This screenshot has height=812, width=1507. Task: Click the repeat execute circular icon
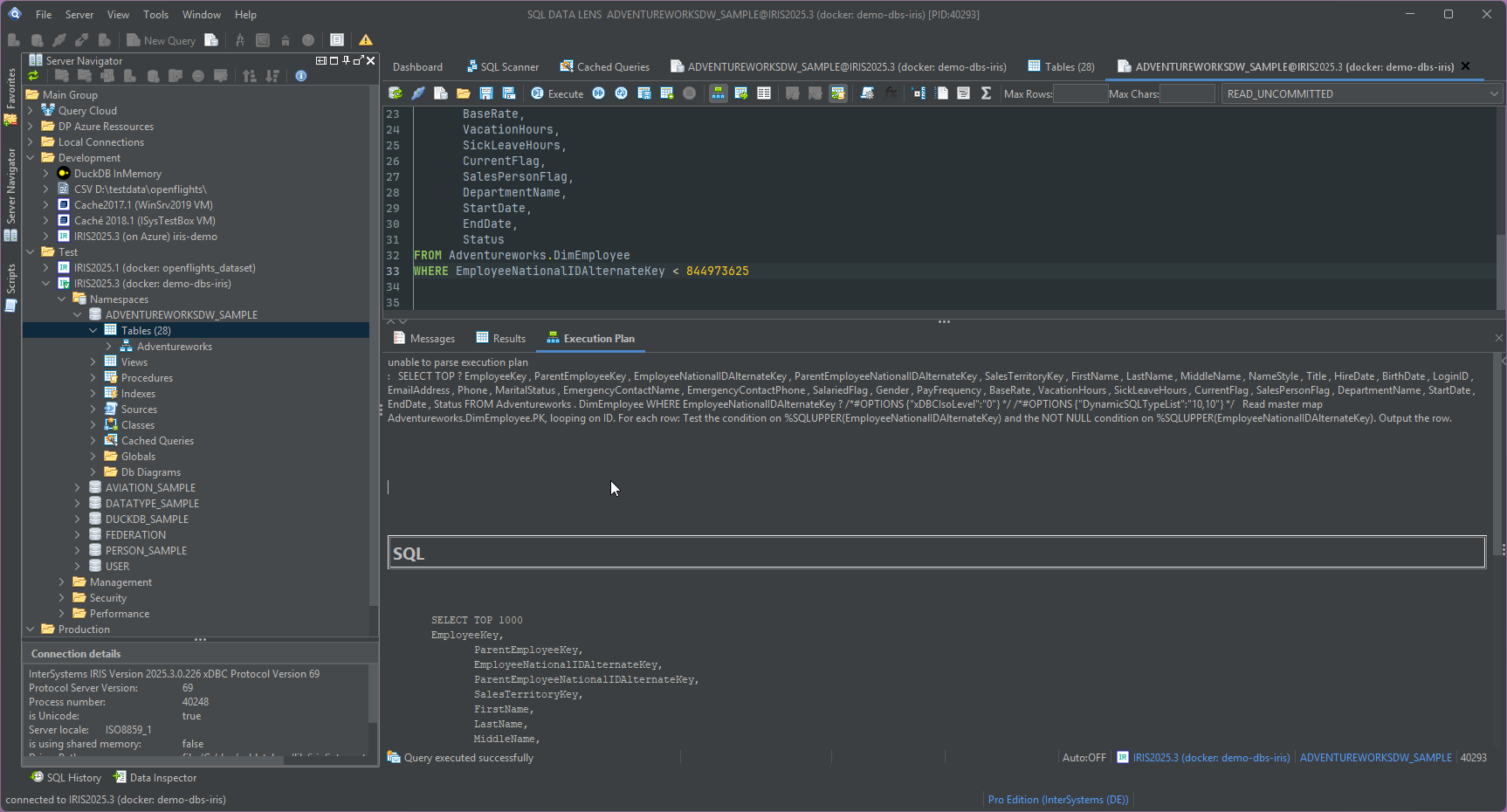click(622, 93)
